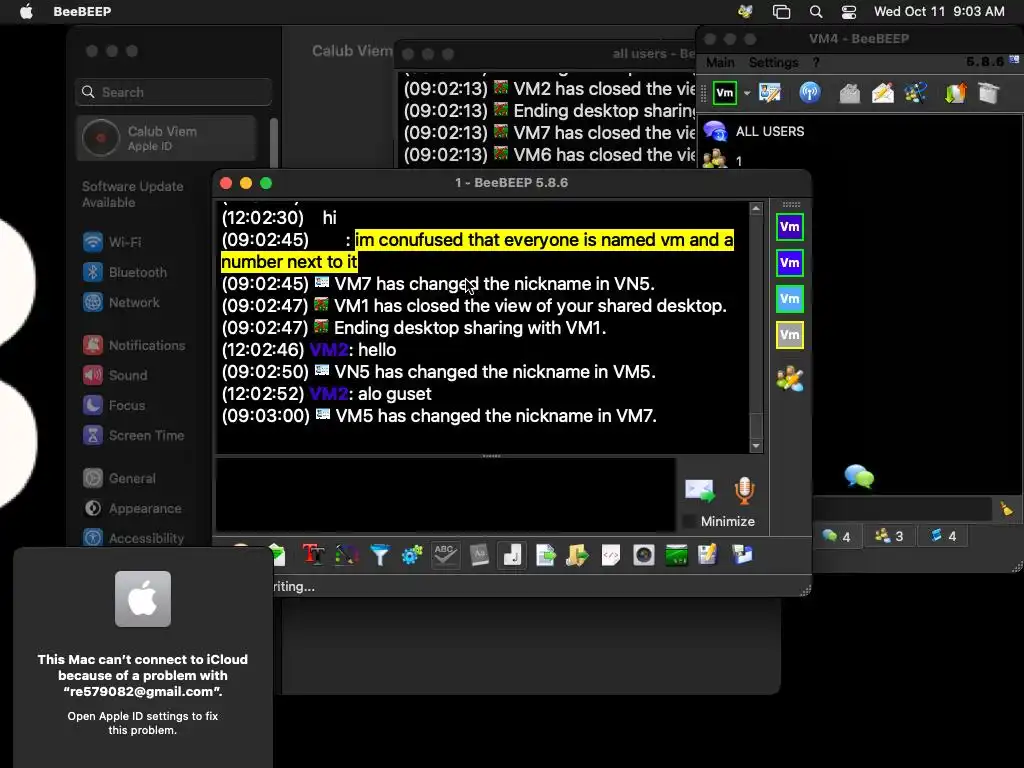Click the Search field in System Settings
The height and width of the screenshot is (768, 1024).
tap(174, 92)
